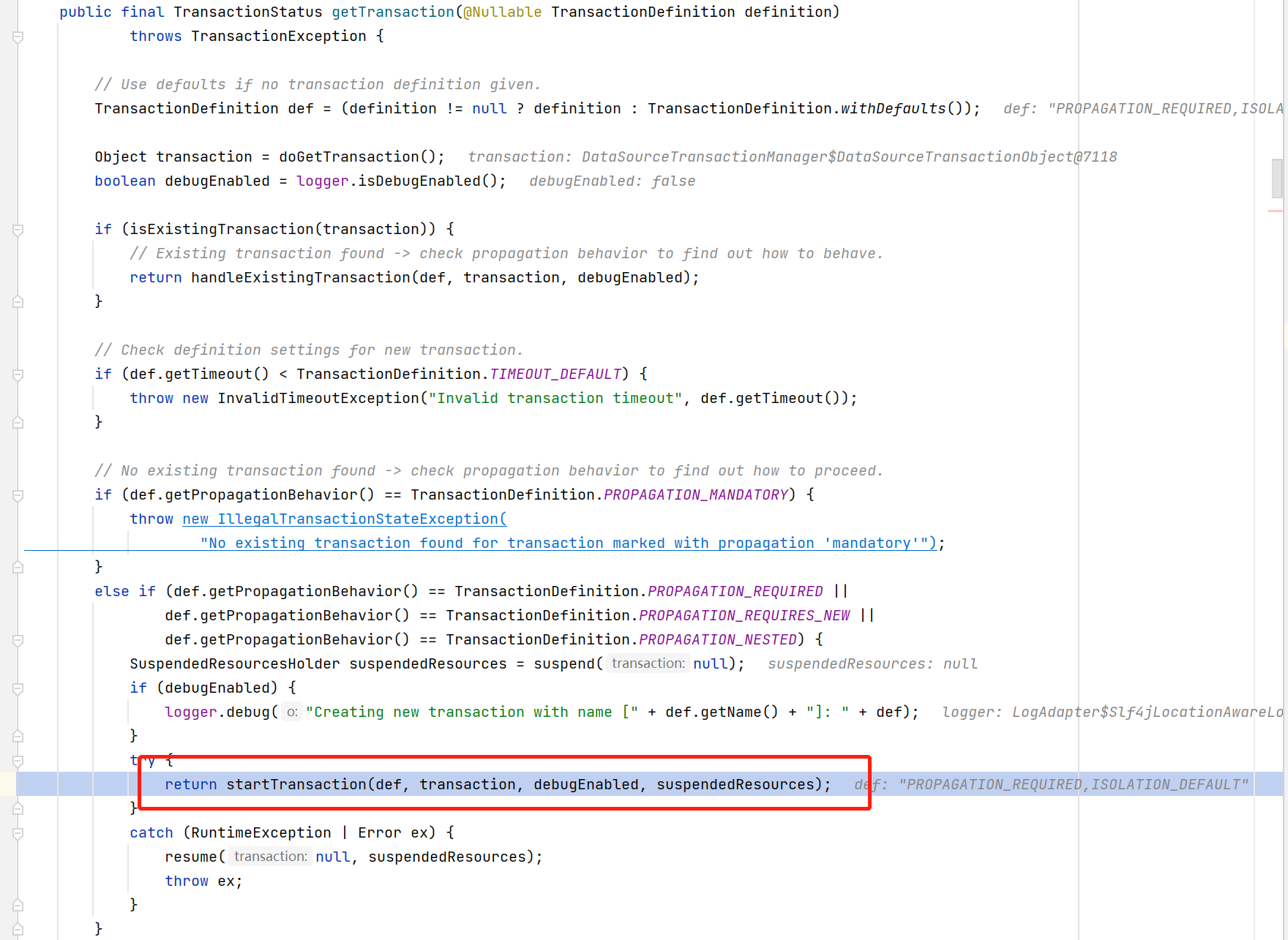This screenshot has height=940, width=1288.
Task: Collapse fold marker on the PROPAGATION_NESTED line
Action: (18, 640)
